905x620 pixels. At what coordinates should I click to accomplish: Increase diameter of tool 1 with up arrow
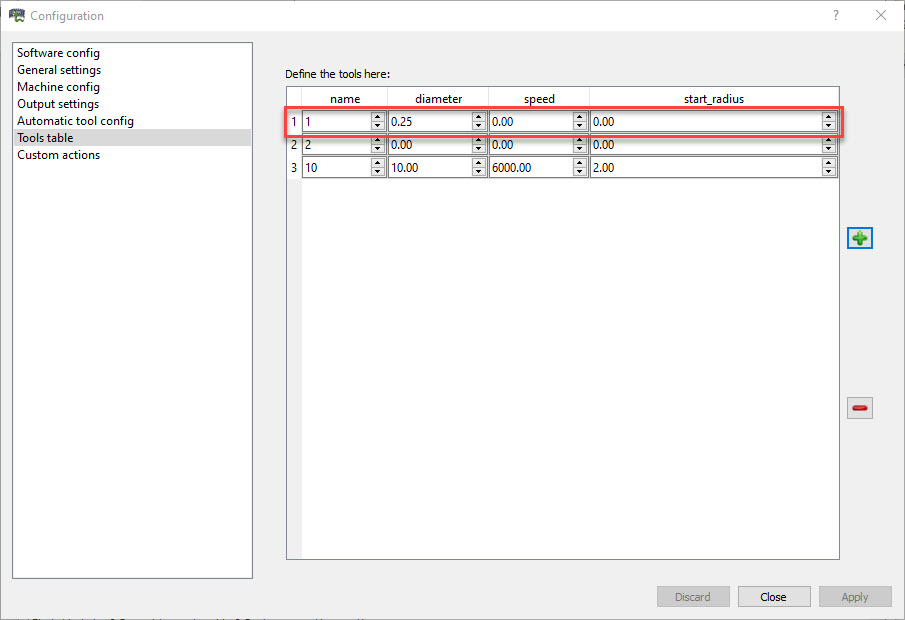(x=478, y=117)
